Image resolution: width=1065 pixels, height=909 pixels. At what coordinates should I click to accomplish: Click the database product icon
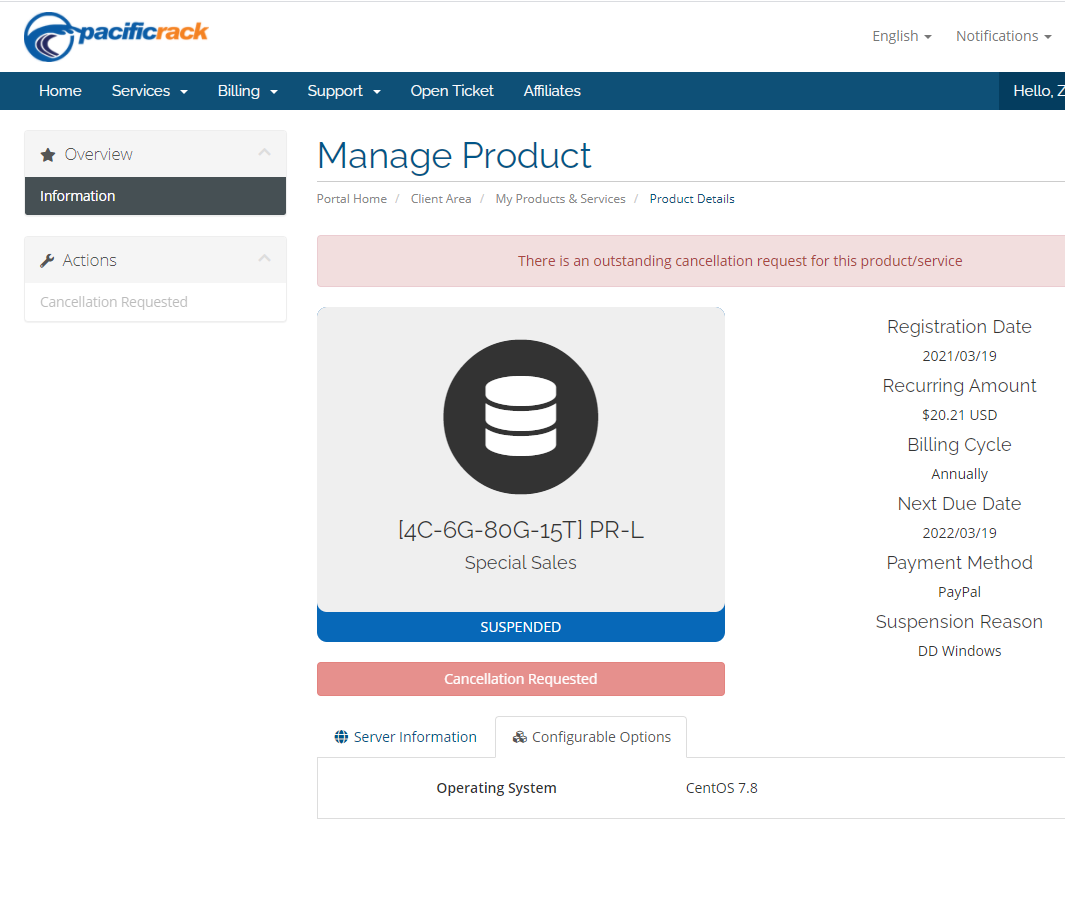tap(520, 416)
